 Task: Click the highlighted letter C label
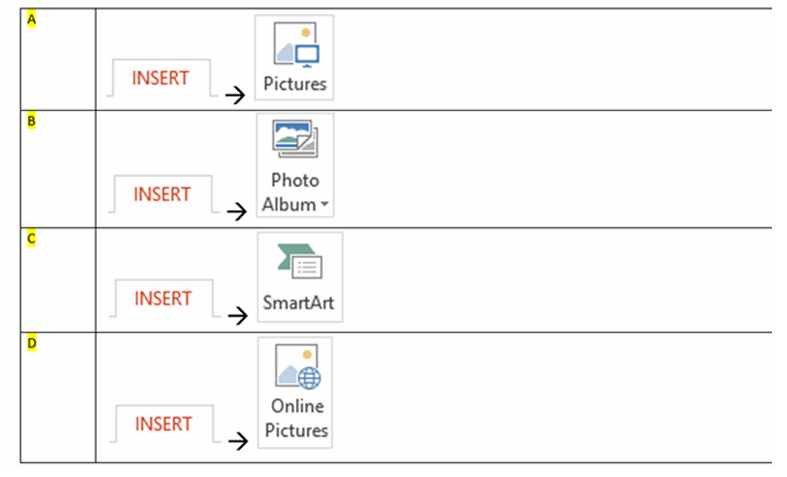click(x=32, y=239)
